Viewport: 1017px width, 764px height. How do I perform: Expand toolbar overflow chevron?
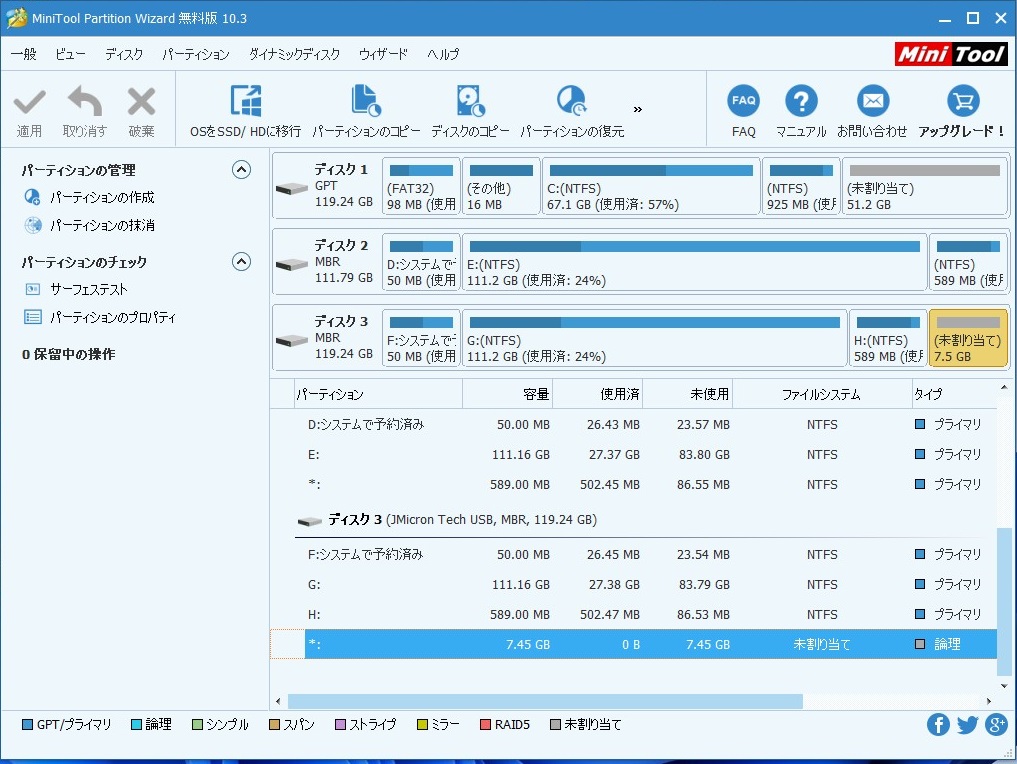(638, 109)
